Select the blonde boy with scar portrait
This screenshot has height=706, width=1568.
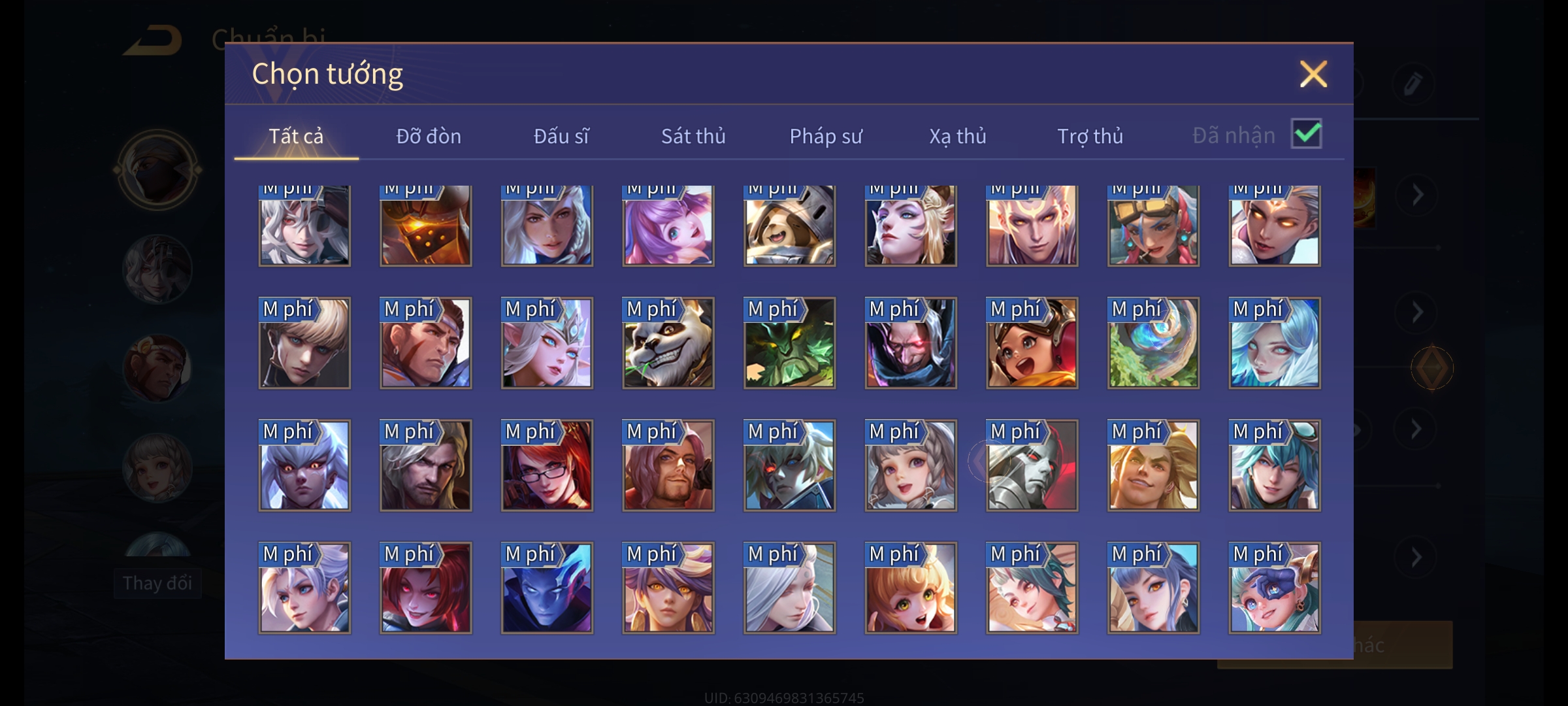(x=304, y=343)
